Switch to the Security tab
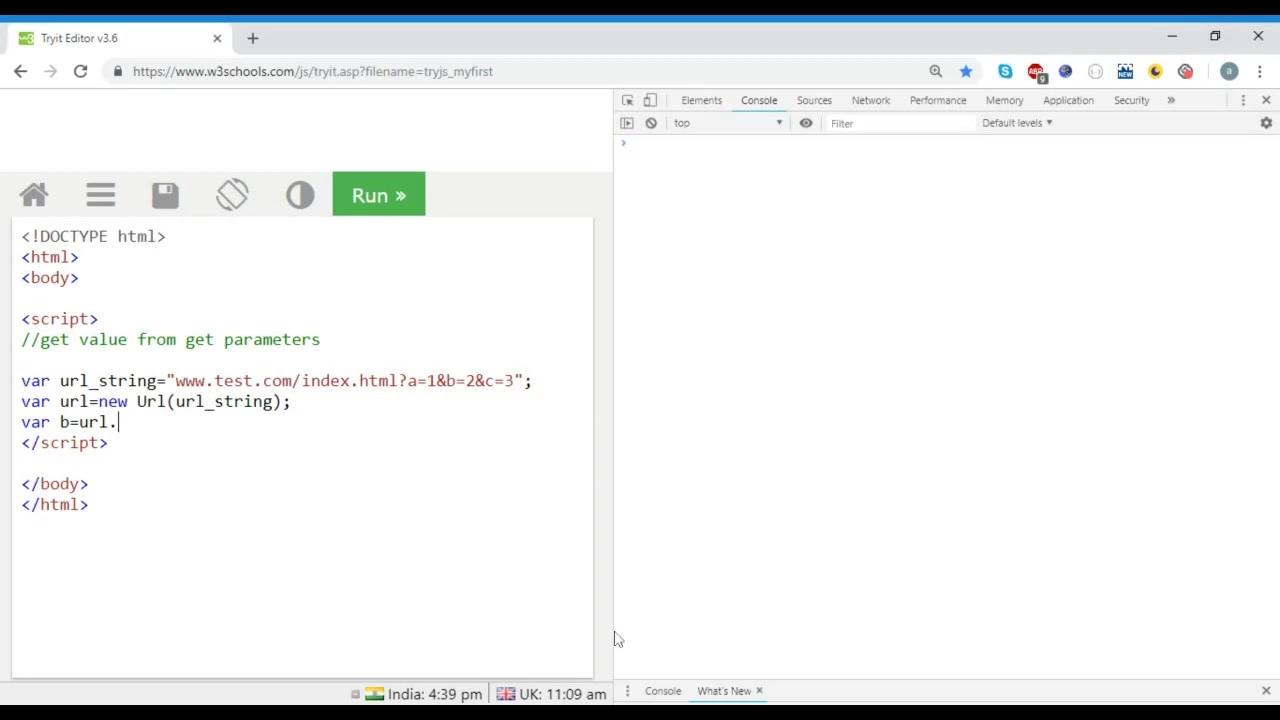Screen dimensions: 1280x720 [1132, 100]
